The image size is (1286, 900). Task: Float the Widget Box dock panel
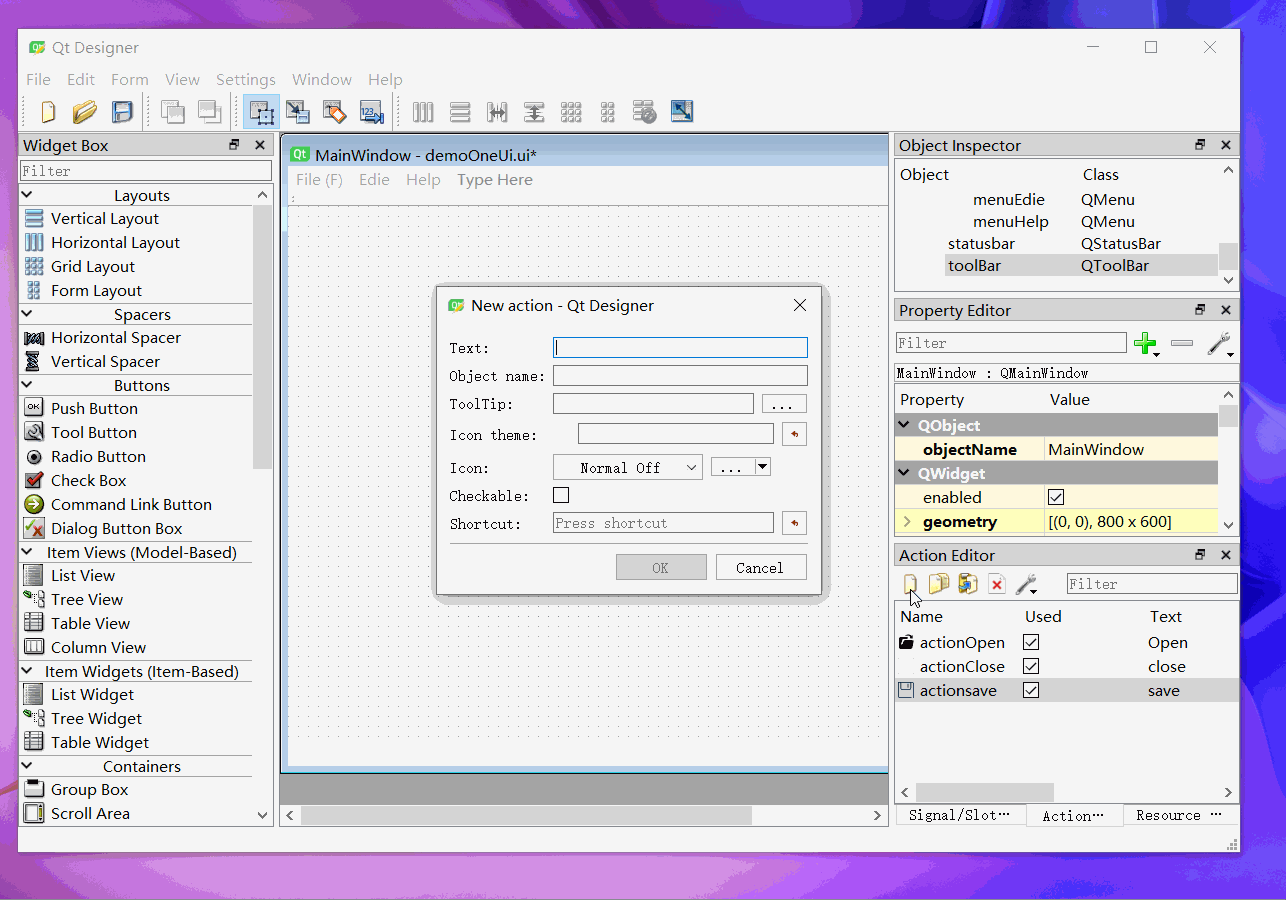[x=234, y=145]
